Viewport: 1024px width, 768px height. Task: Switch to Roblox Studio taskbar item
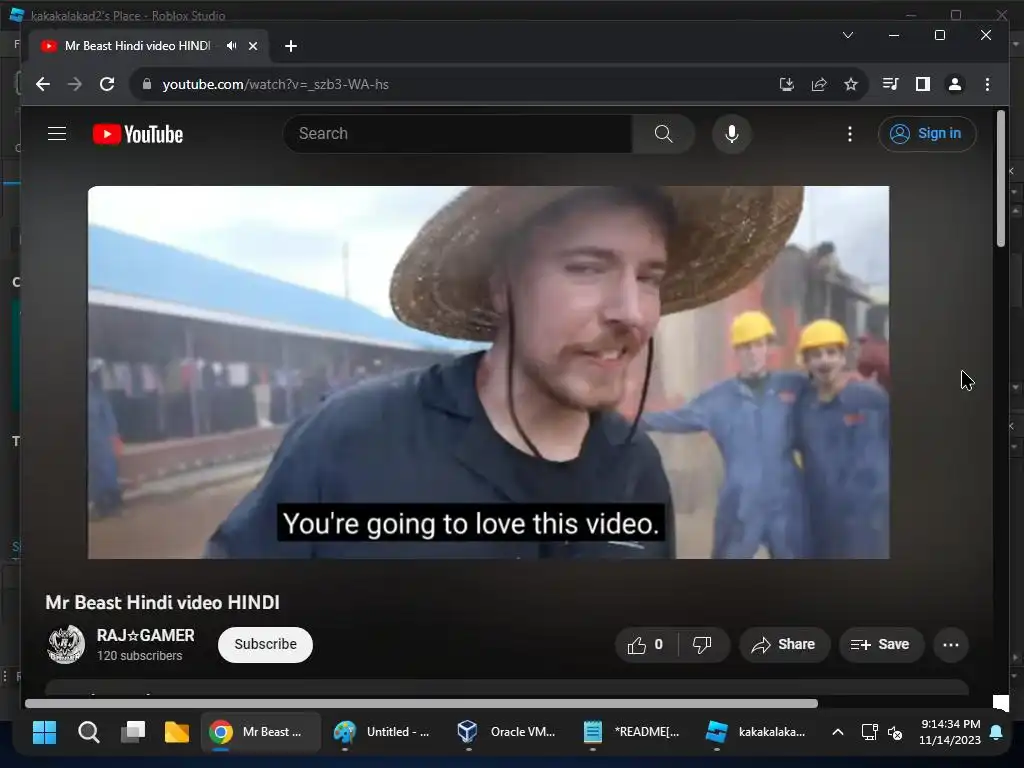[x=756, y=732]
